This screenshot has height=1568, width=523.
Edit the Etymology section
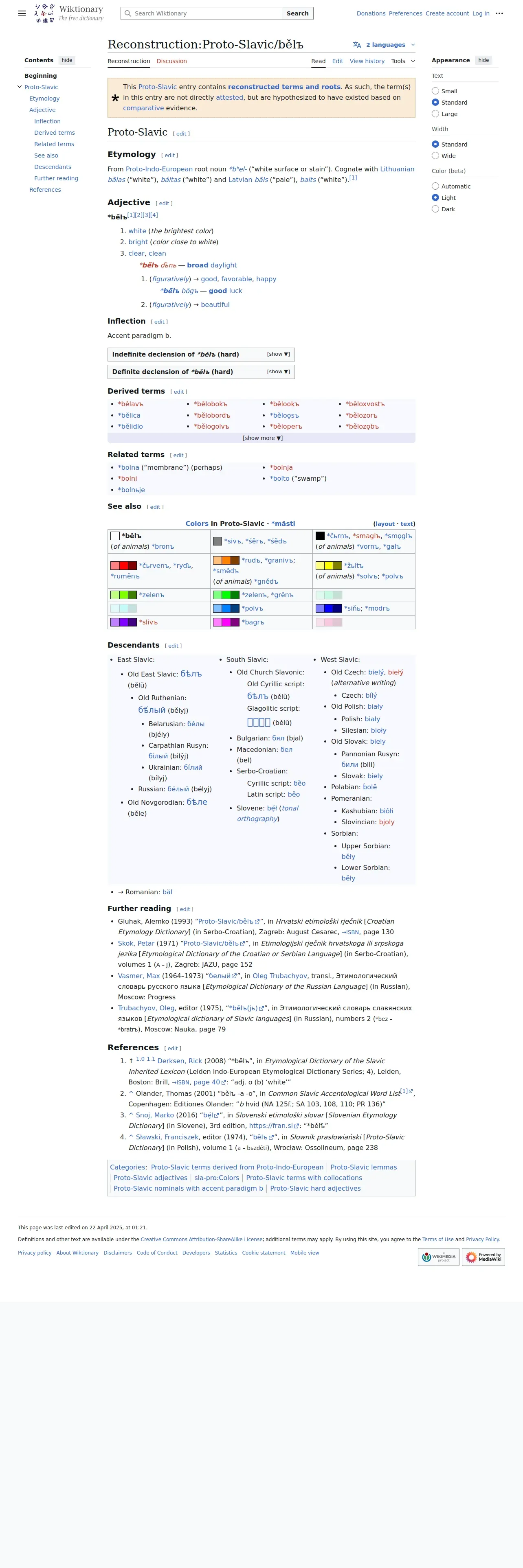170,155
